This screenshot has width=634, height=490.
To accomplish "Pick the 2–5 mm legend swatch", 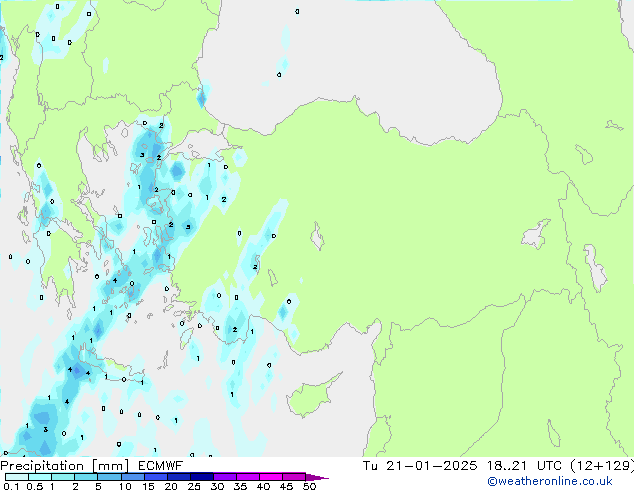I will (x=86, y=477).
